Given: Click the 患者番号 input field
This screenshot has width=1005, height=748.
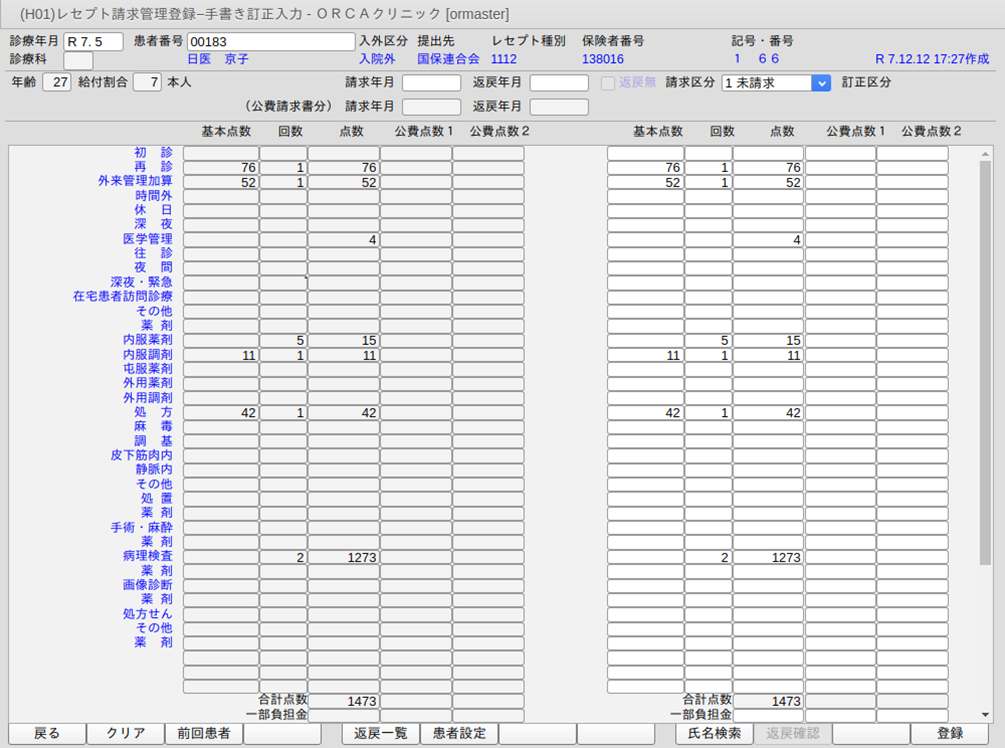Looking at the screenshot, I should coord(271,42).
